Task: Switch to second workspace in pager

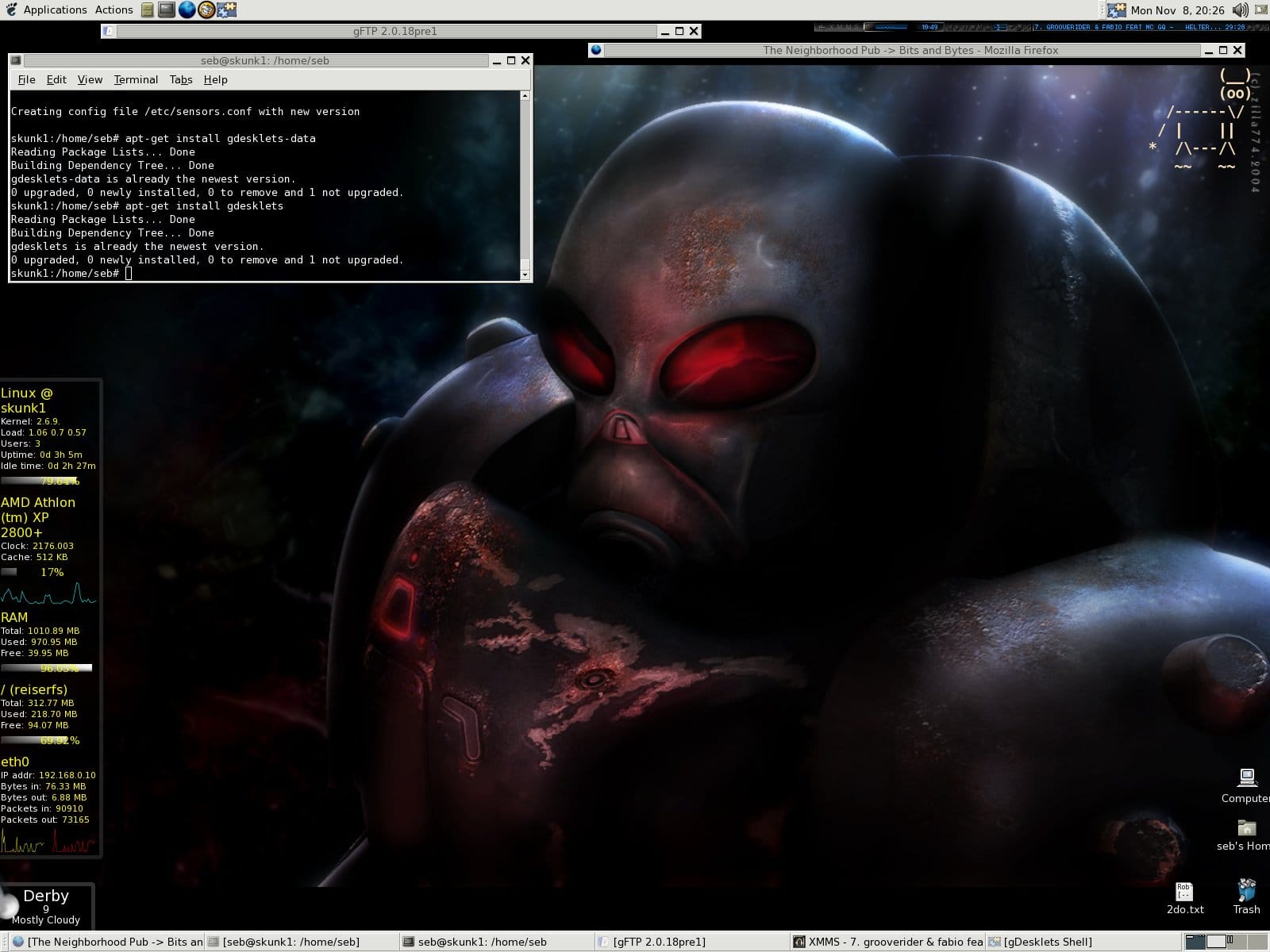Action: point(1215,942)
